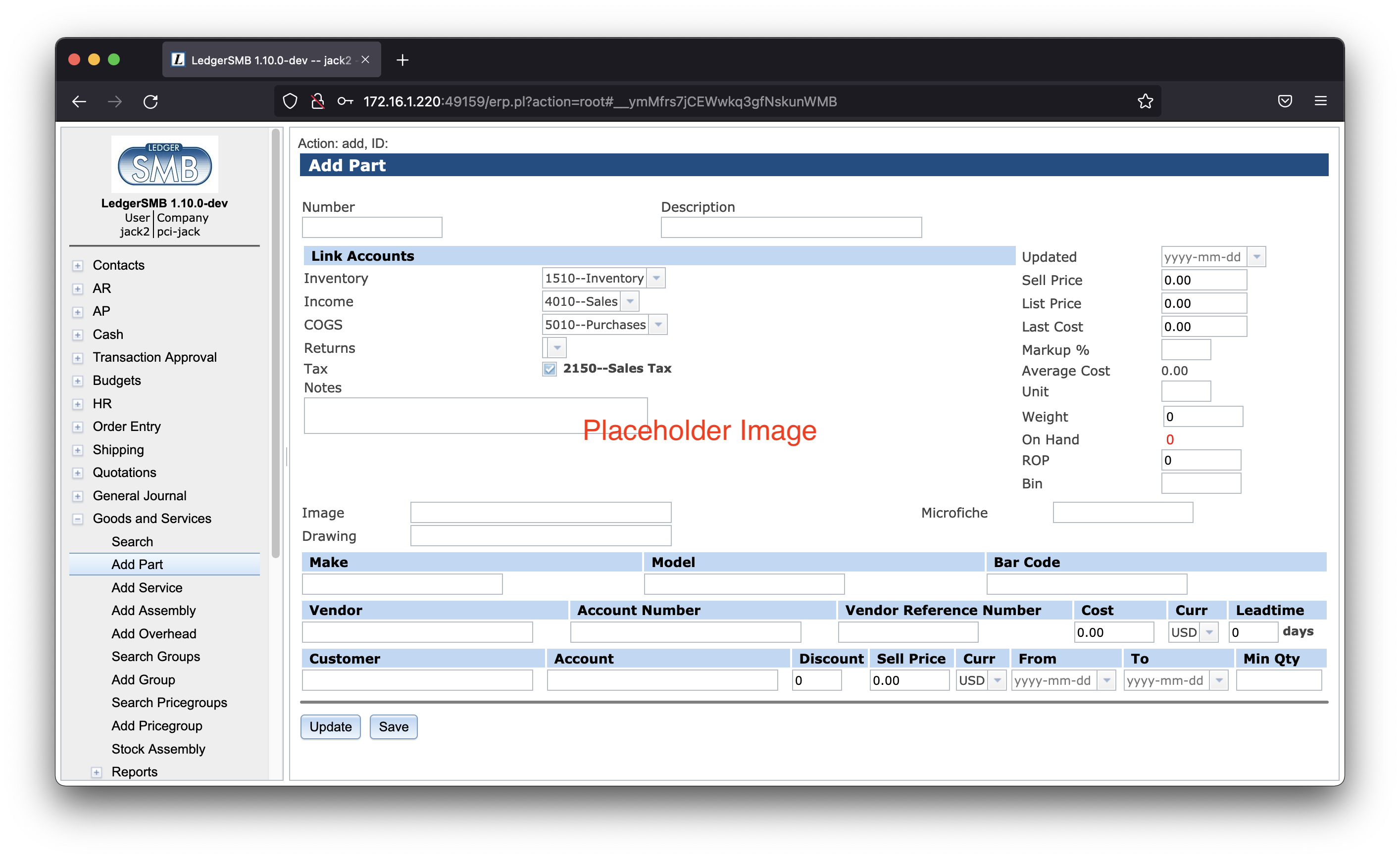Open the Add Service menu item

coord(147,587)
